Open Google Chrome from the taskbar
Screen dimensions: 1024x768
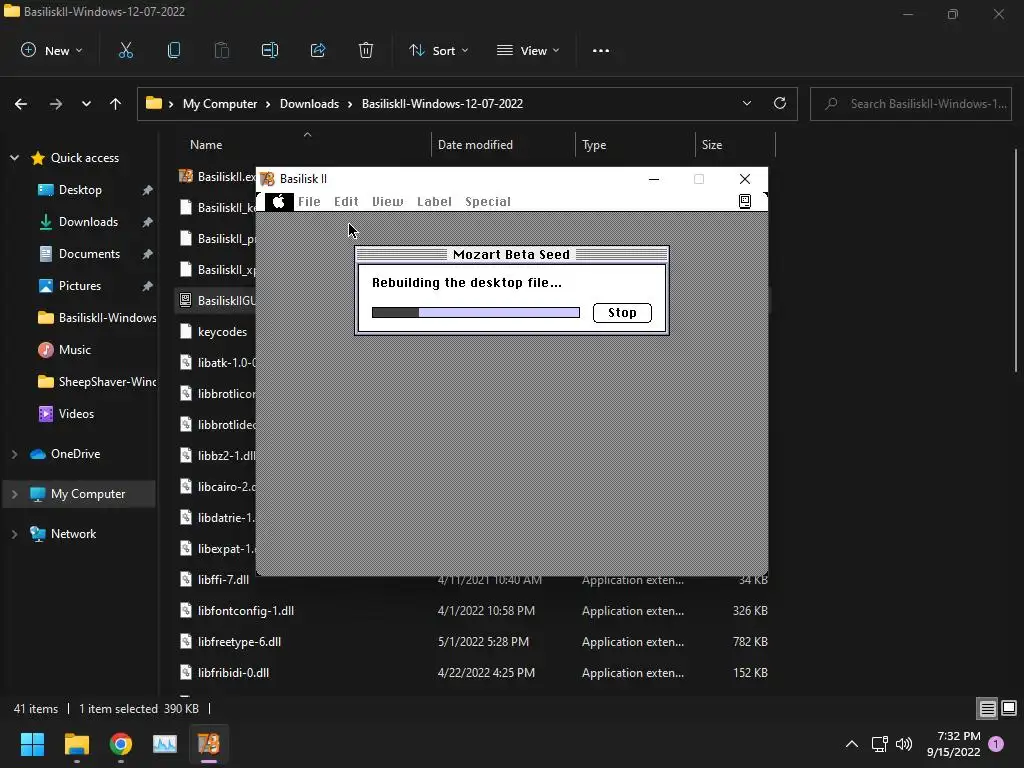[x=121, y=744]
